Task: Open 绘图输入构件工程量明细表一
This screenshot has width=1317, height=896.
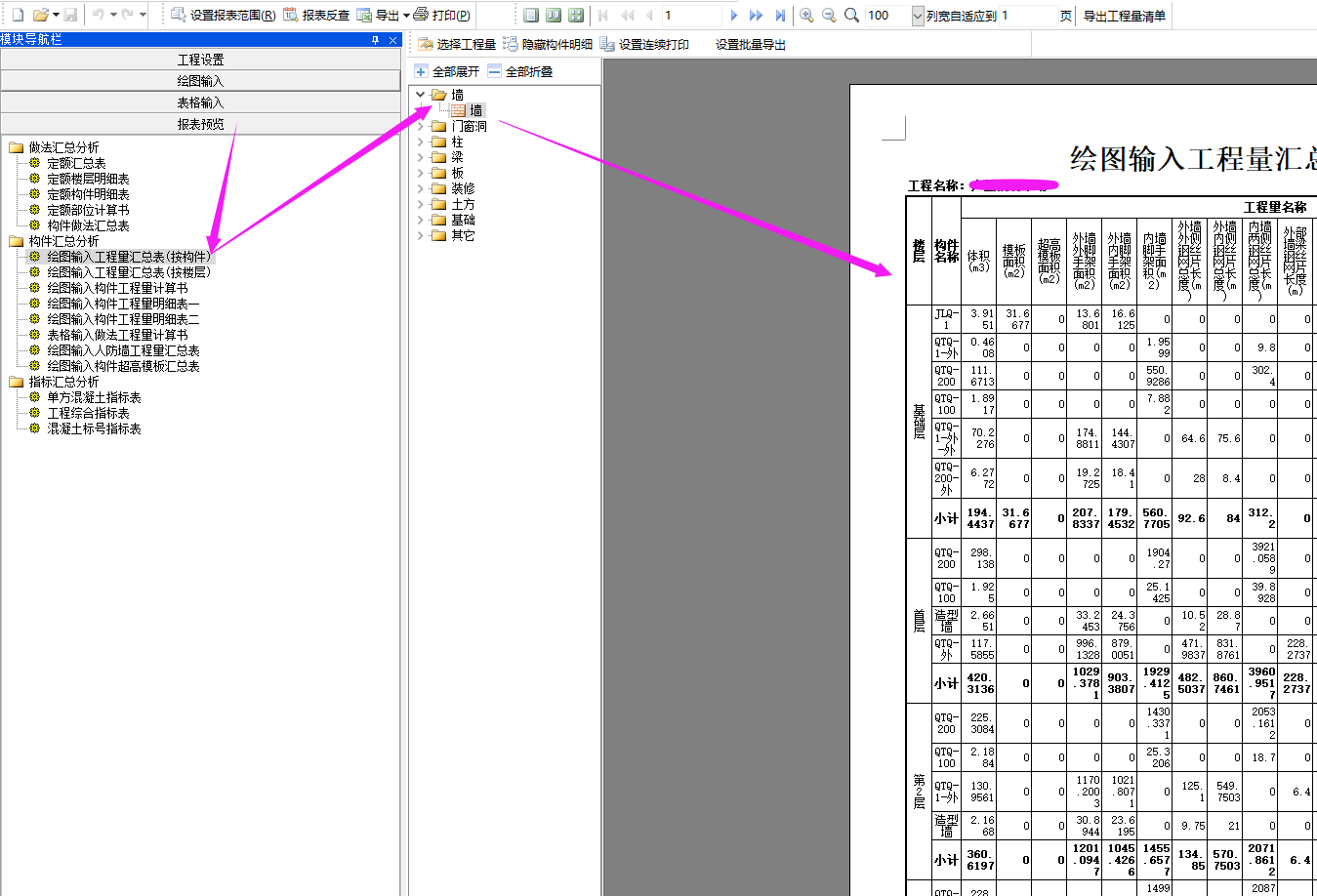Action: coord(123,304)
